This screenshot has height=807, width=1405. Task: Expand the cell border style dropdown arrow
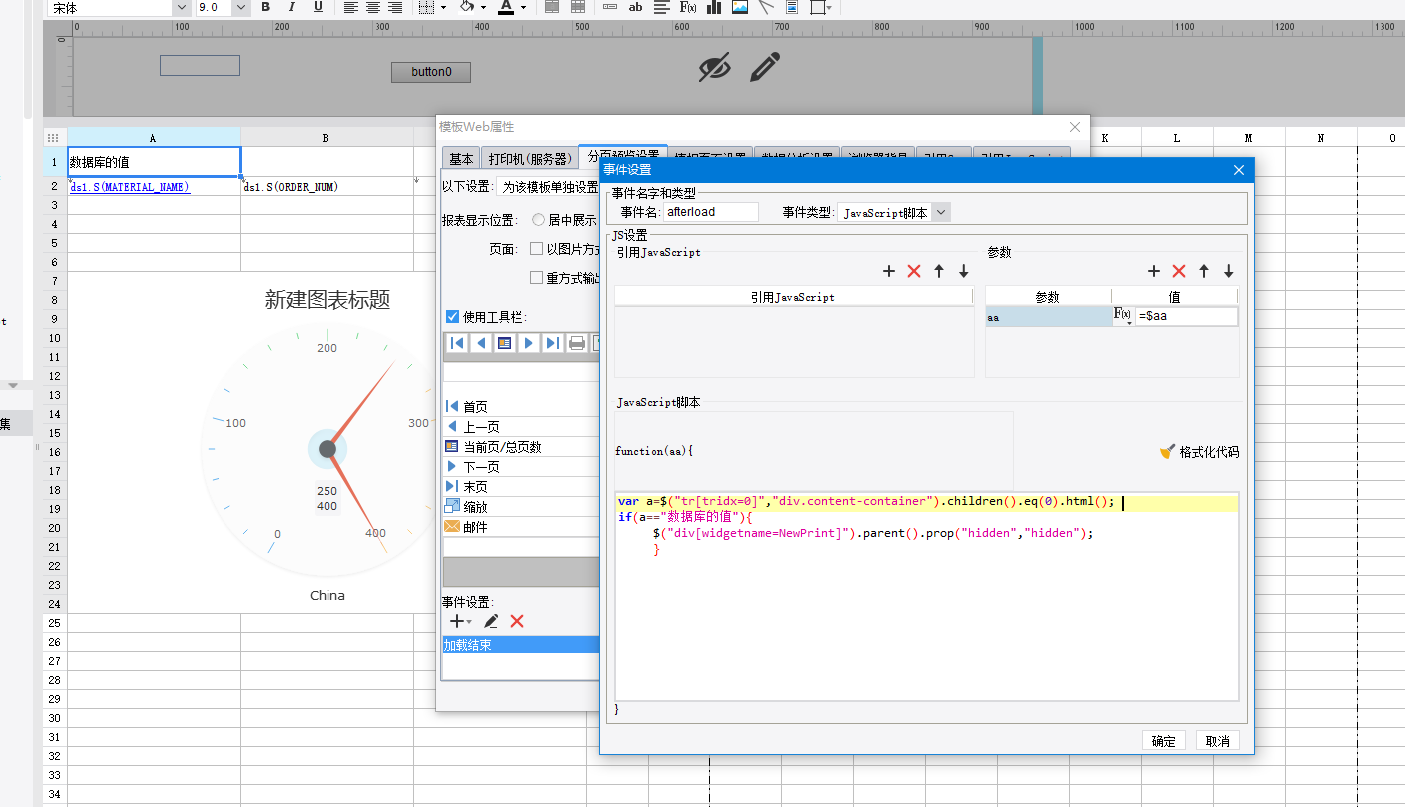(445, 7)
